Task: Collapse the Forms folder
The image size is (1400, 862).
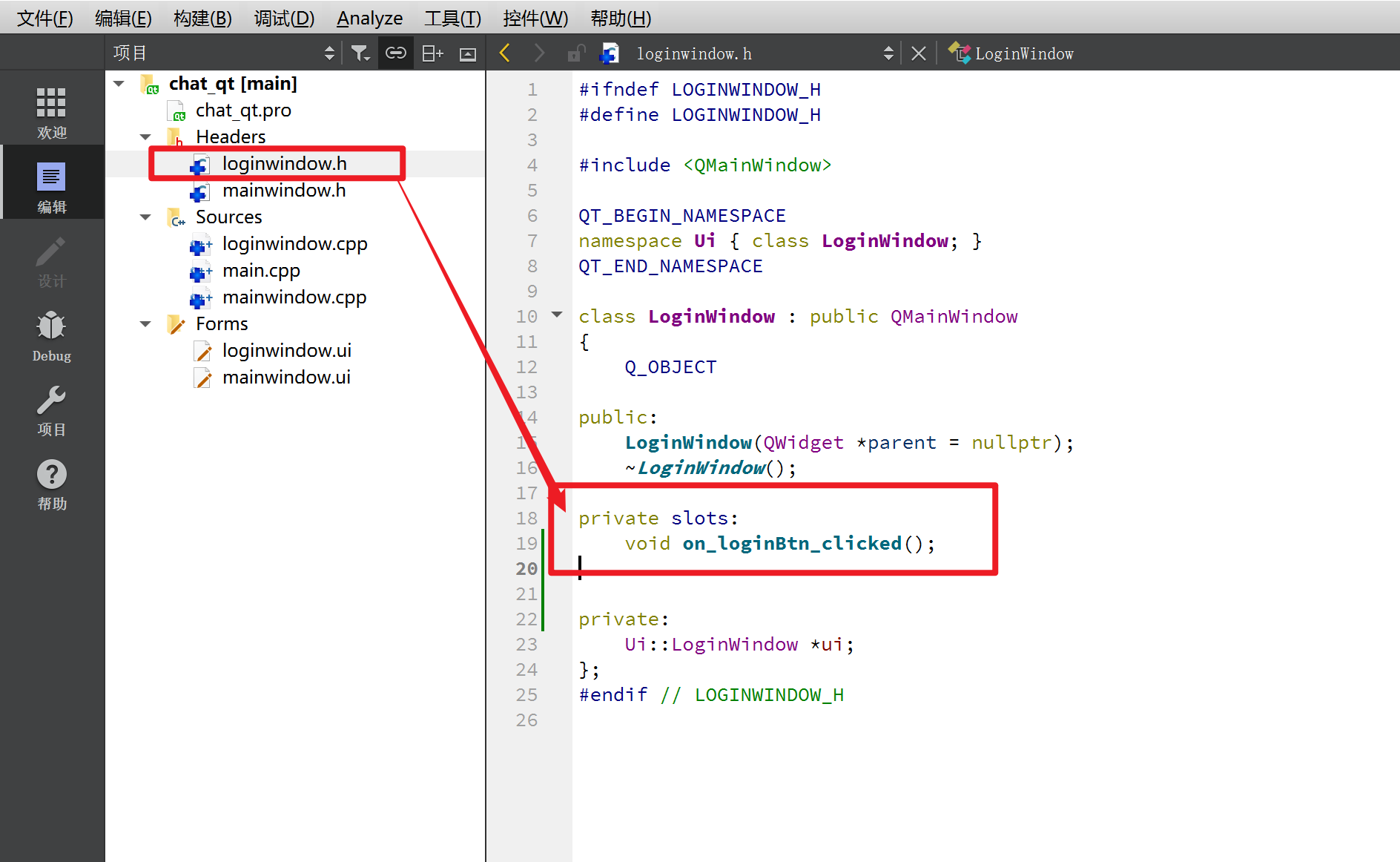Action: 145,324
